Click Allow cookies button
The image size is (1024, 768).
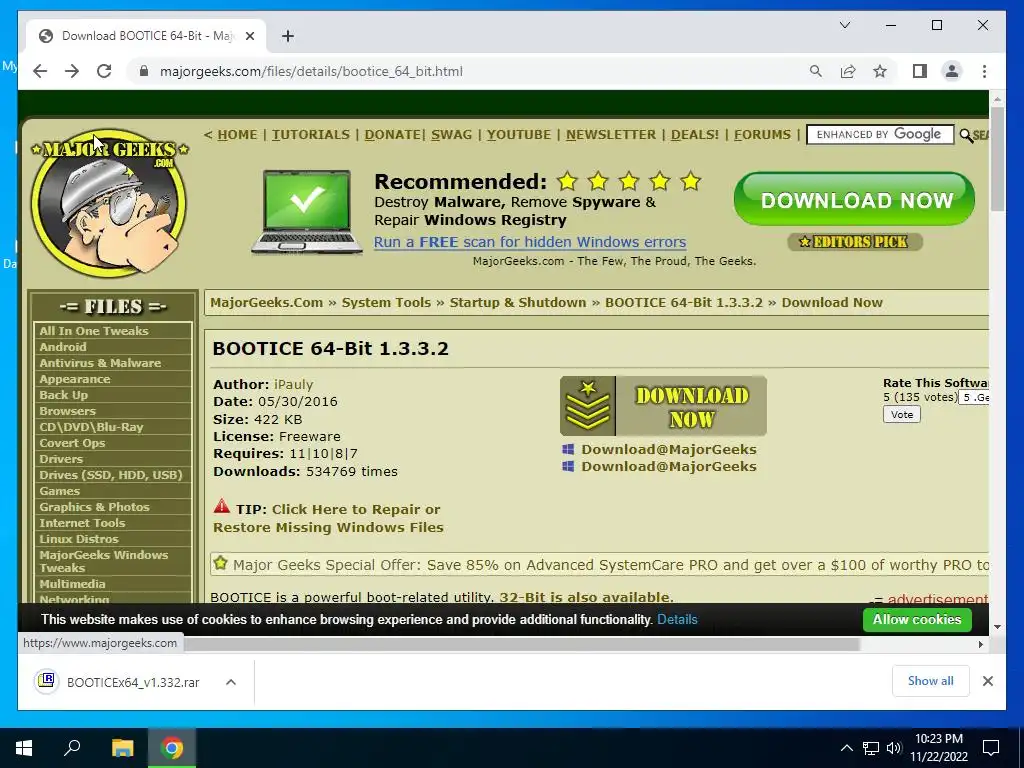click(917, 619)
